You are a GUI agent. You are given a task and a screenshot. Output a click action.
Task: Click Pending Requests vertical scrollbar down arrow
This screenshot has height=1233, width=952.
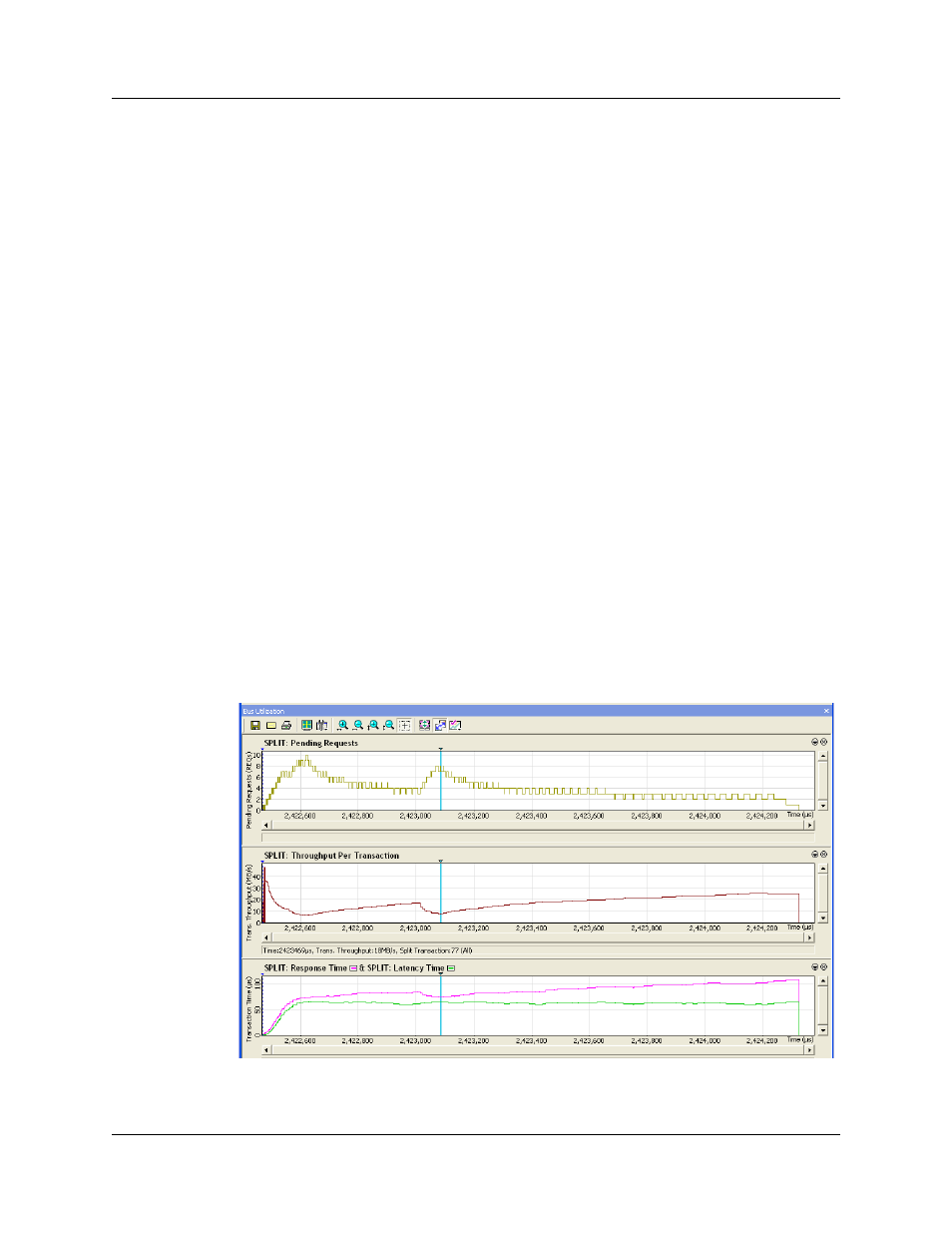click(822, 805)
